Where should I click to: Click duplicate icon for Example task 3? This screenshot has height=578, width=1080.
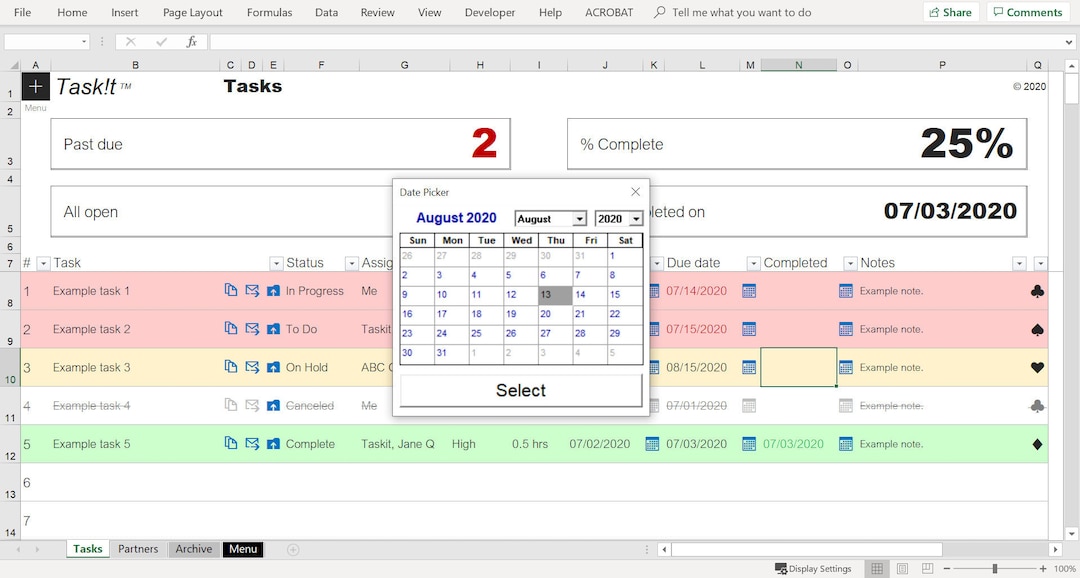point(231,367)
